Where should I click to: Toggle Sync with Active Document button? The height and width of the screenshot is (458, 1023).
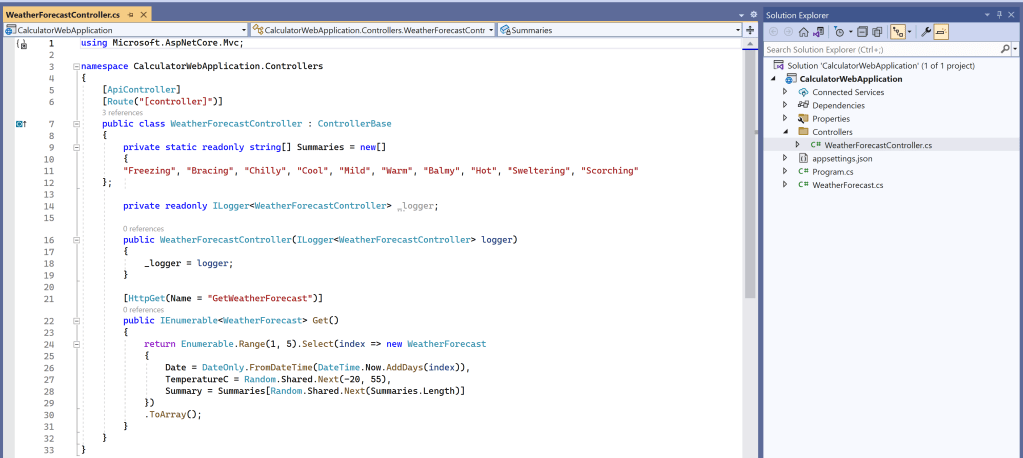pyautogui.click(x=899, y=31)
